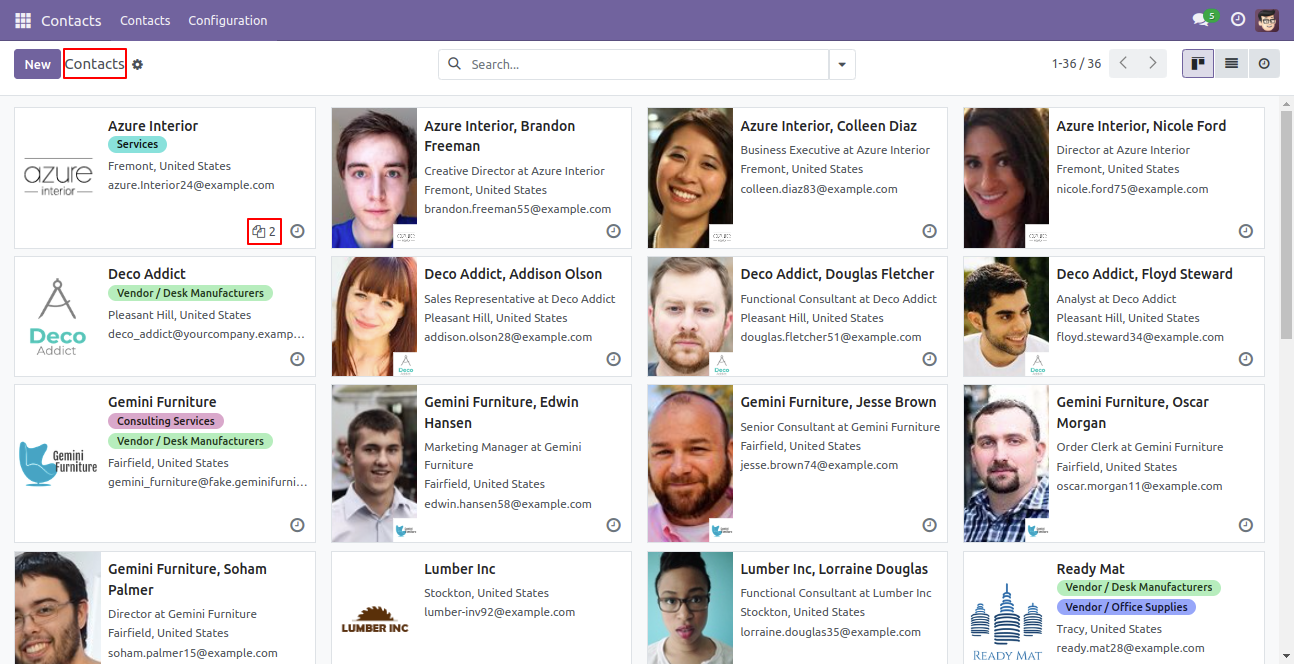Viewport: 1294px width, 664px height.
Task: Open the activities clock in top bar
Action: click(x=1238, y=20)
